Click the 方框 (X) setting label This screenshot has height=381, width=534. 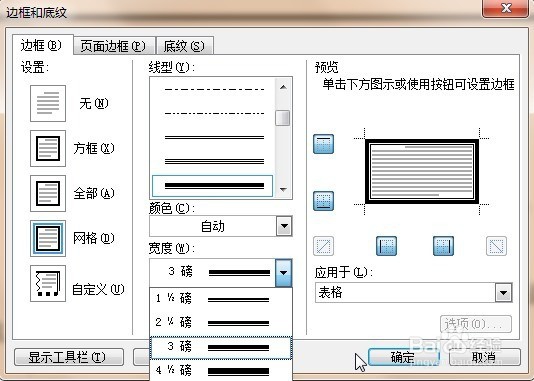click(x=94, y=148)
